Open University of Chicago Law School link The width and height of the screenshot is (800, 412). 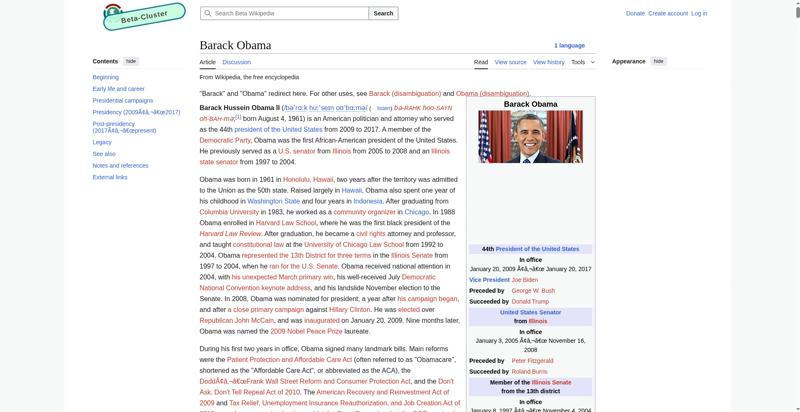354,244
